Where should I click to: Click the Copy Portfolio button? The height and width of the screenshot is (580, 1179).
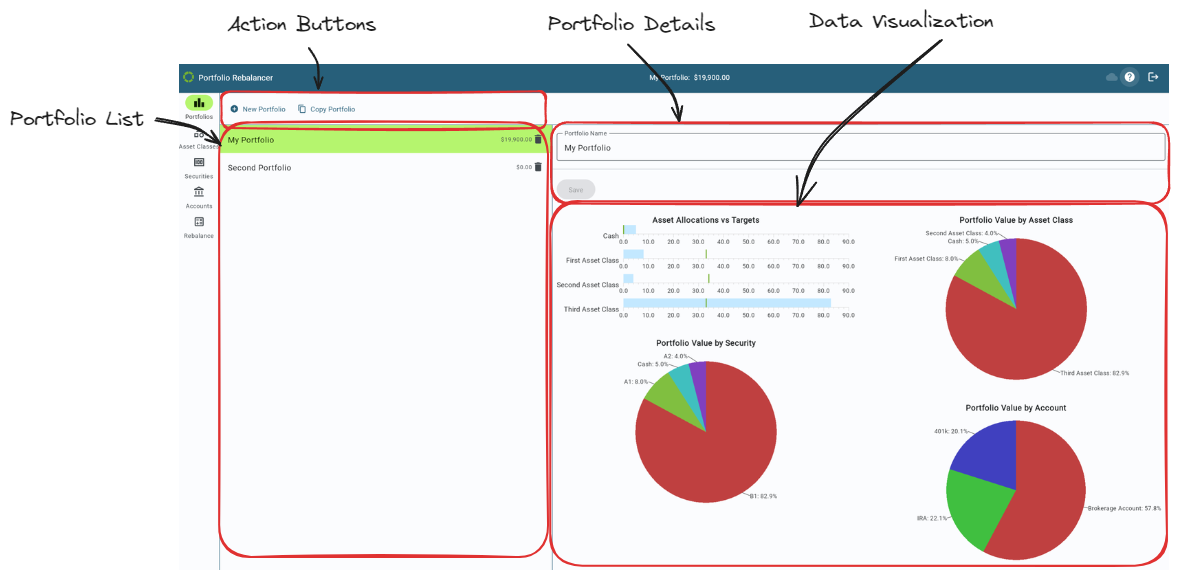click(331, 109)
